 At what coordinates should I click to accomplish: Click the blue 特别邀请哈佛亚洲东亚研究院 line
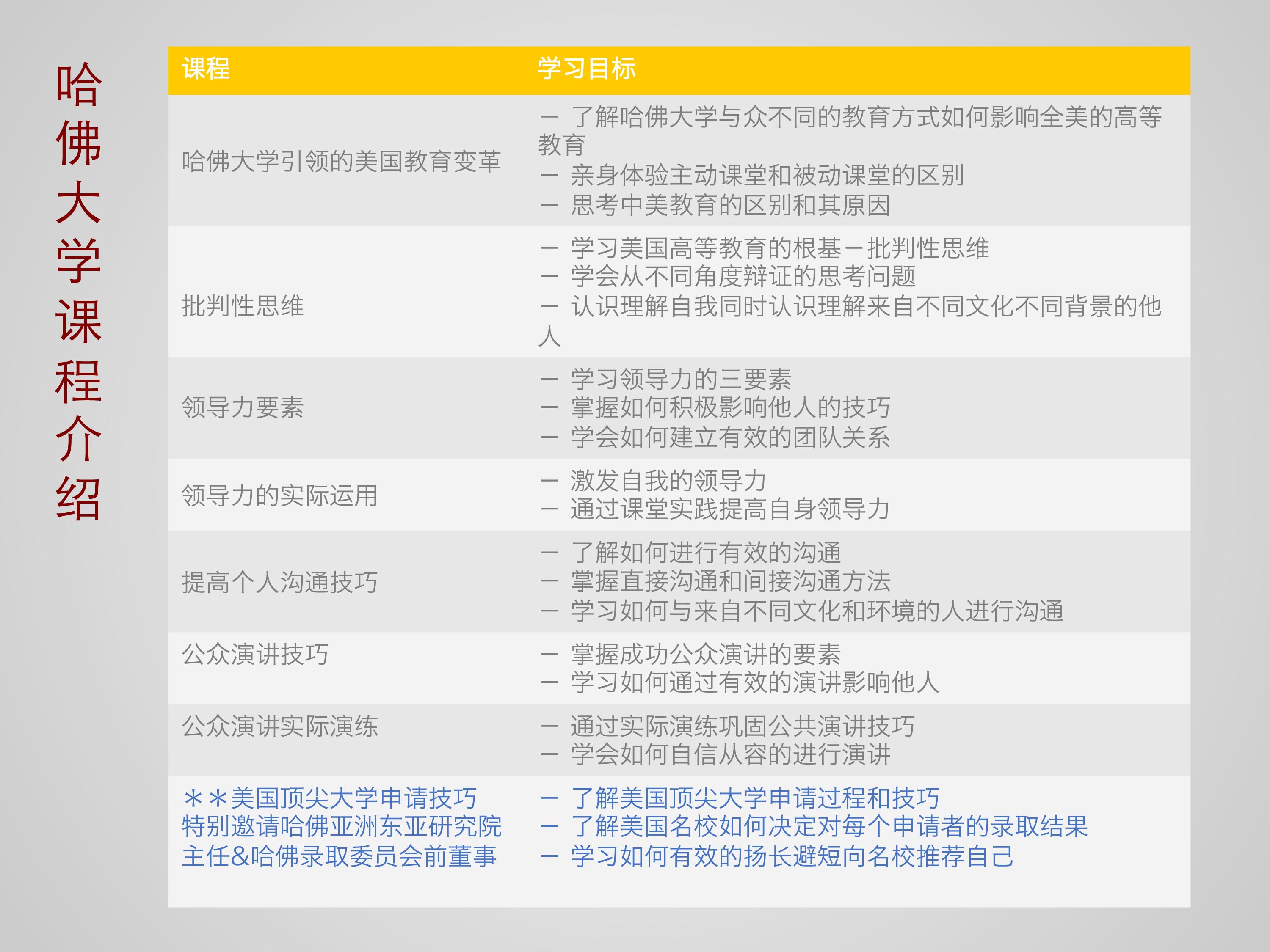[x=341, y=827]
